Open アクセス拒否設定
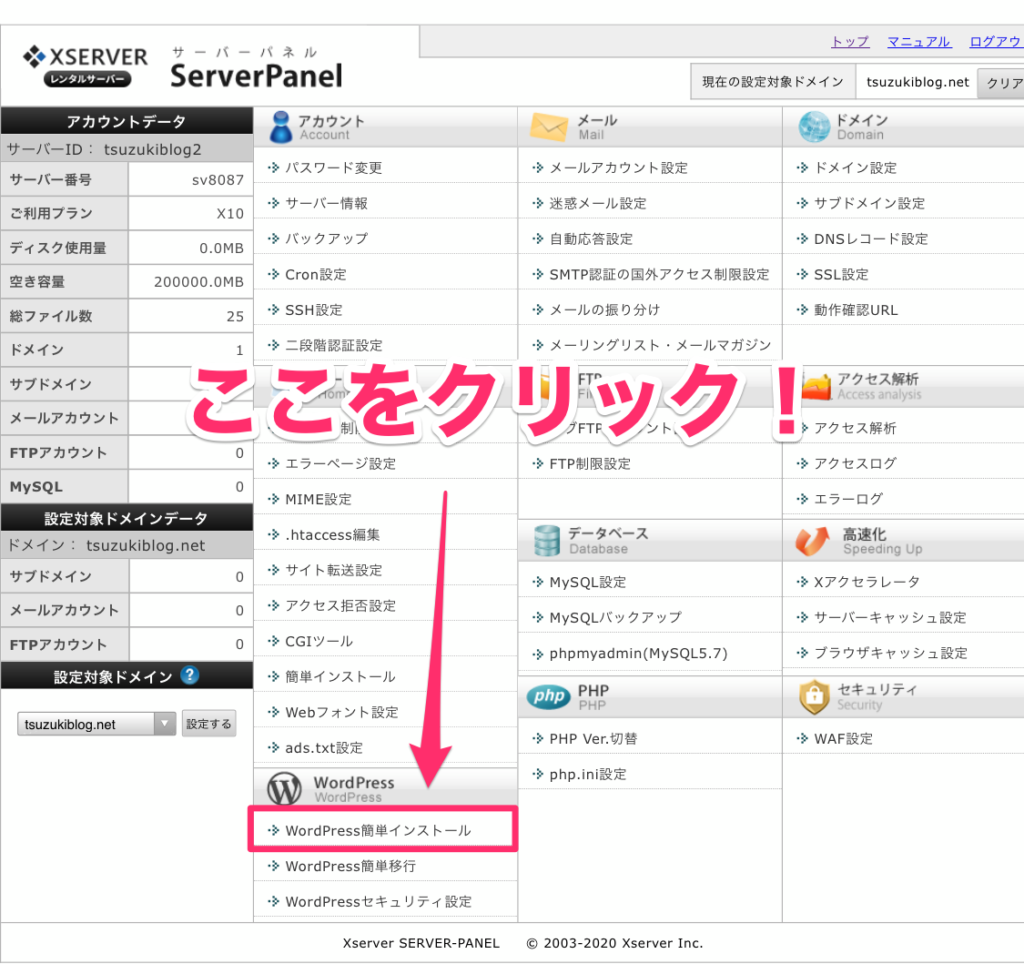This screenshot has height=964, width=1024. pyautogui.click(x=340, y=605)
